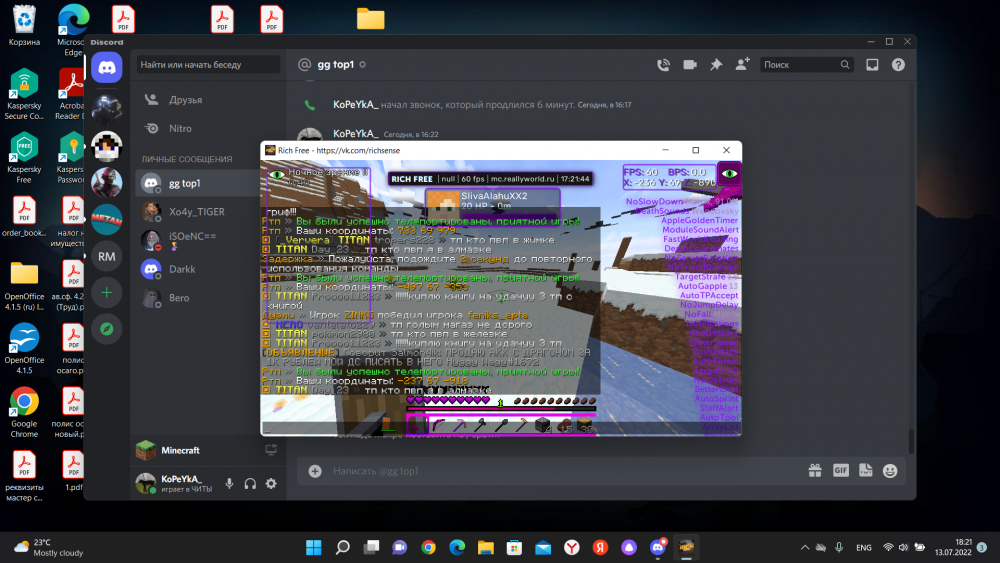Click the attach file plus button
Image resolution: width=1000 pixels, height=563 pixels.
(315, 471)
